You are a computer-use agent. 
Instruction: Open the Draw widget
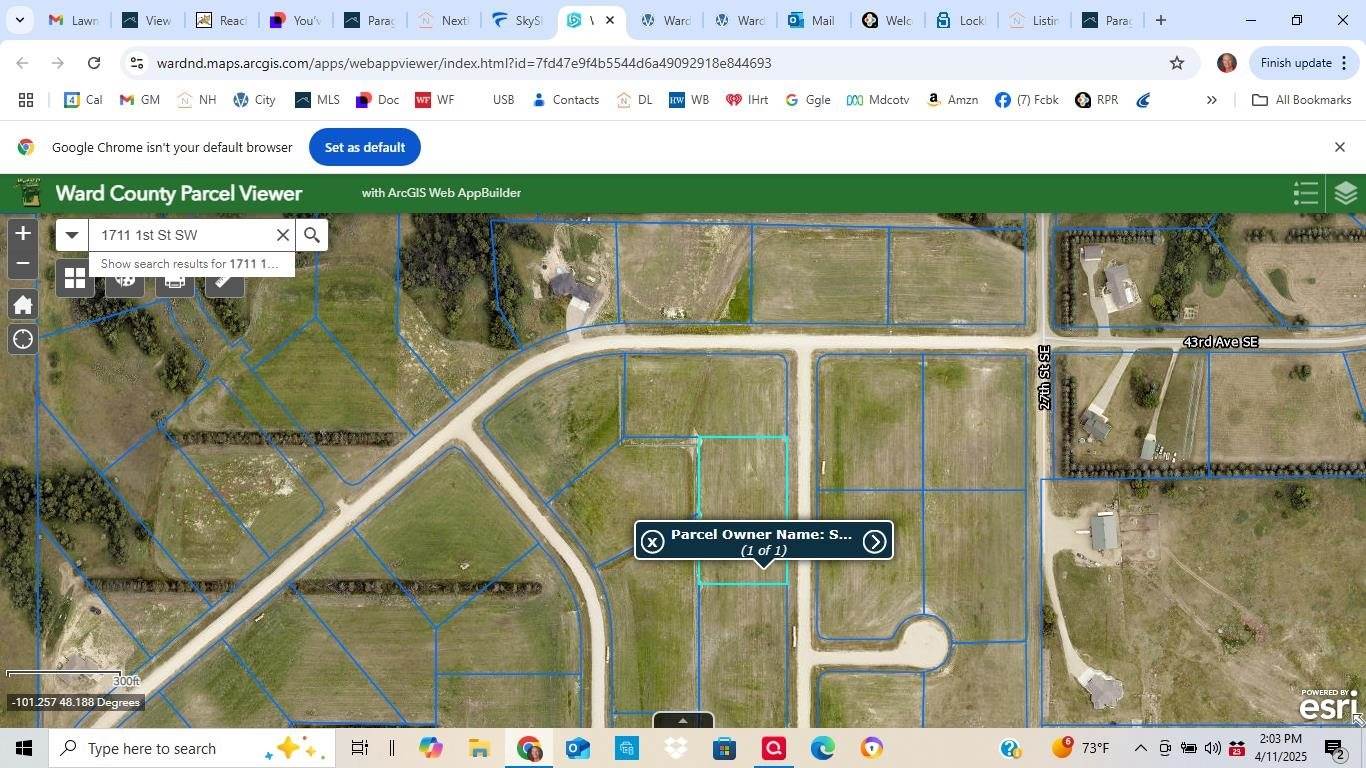click(124, 279)
